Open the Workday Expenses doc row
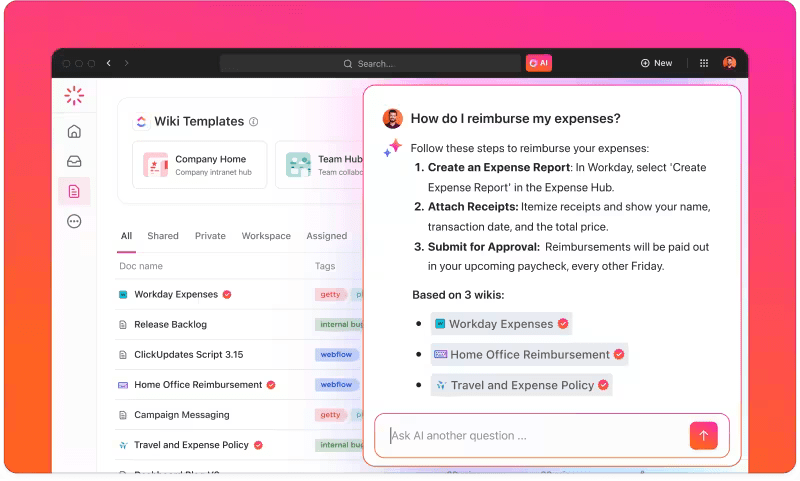Screen dimensions: 800x481 click(239, 294)
